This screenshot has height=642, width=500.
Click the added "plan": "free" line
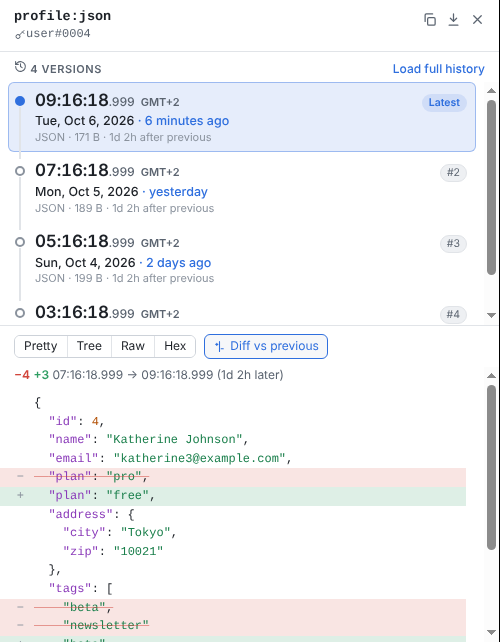pyautogui.click(x=233, y=495)
